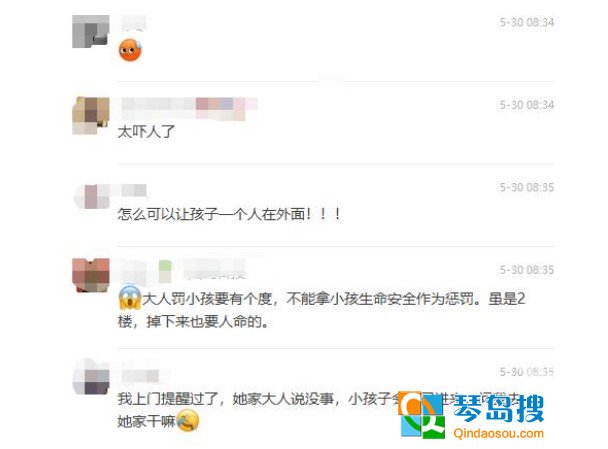Click comment starting 大人罚小孩要有个度
The height and width of the screenshot is (449, 608).
coord(321,310)
